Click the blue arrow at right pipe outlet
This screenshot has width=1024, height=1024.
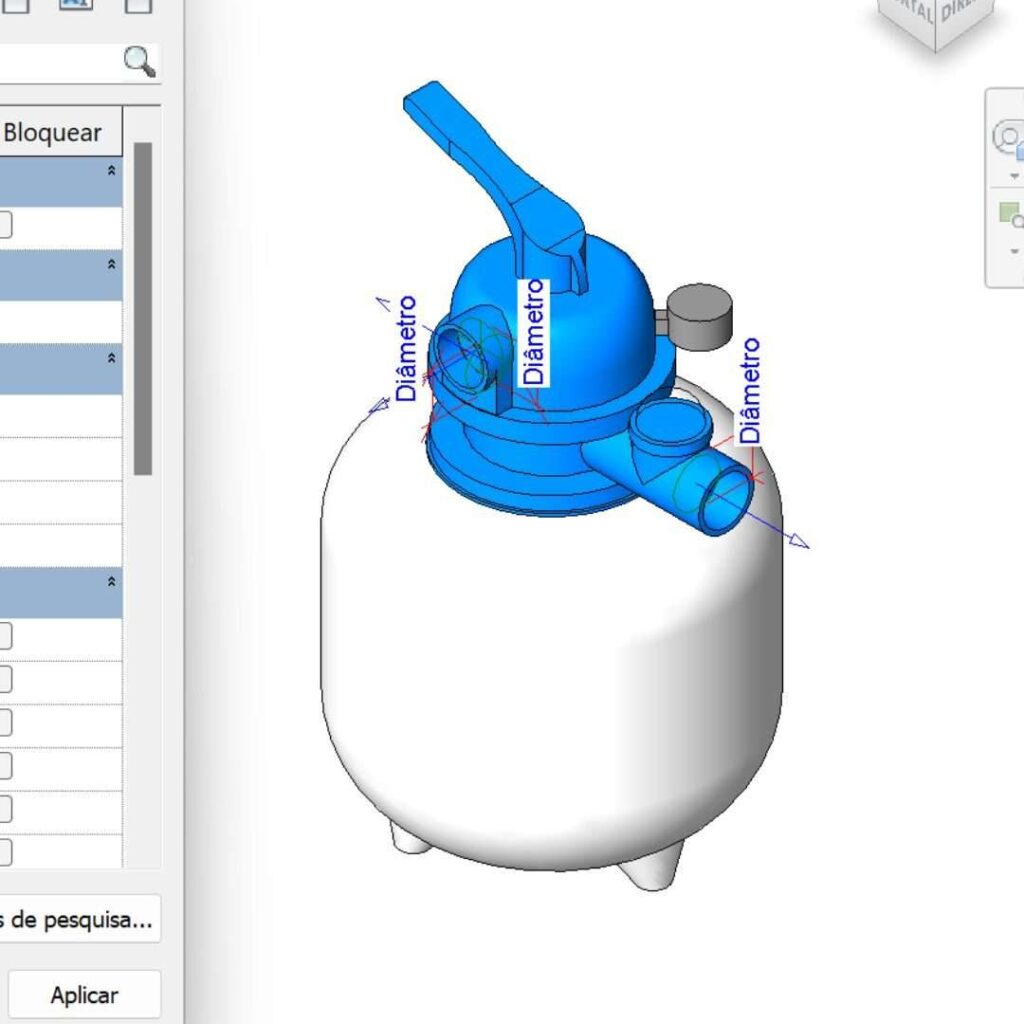coord(796,541)
